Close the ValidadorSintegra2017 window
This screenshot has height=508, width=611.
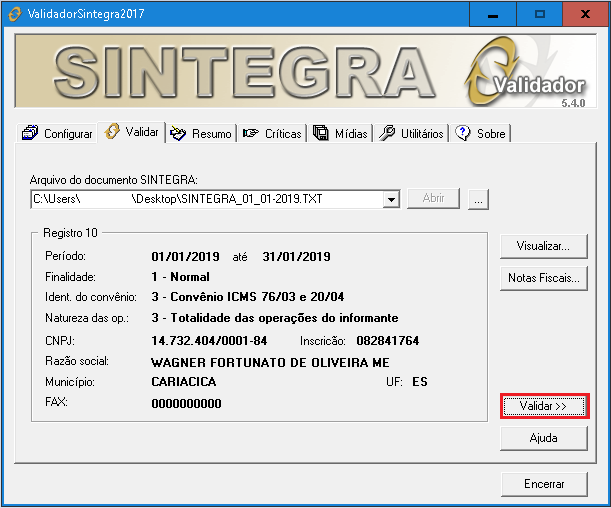coord(585,14)
